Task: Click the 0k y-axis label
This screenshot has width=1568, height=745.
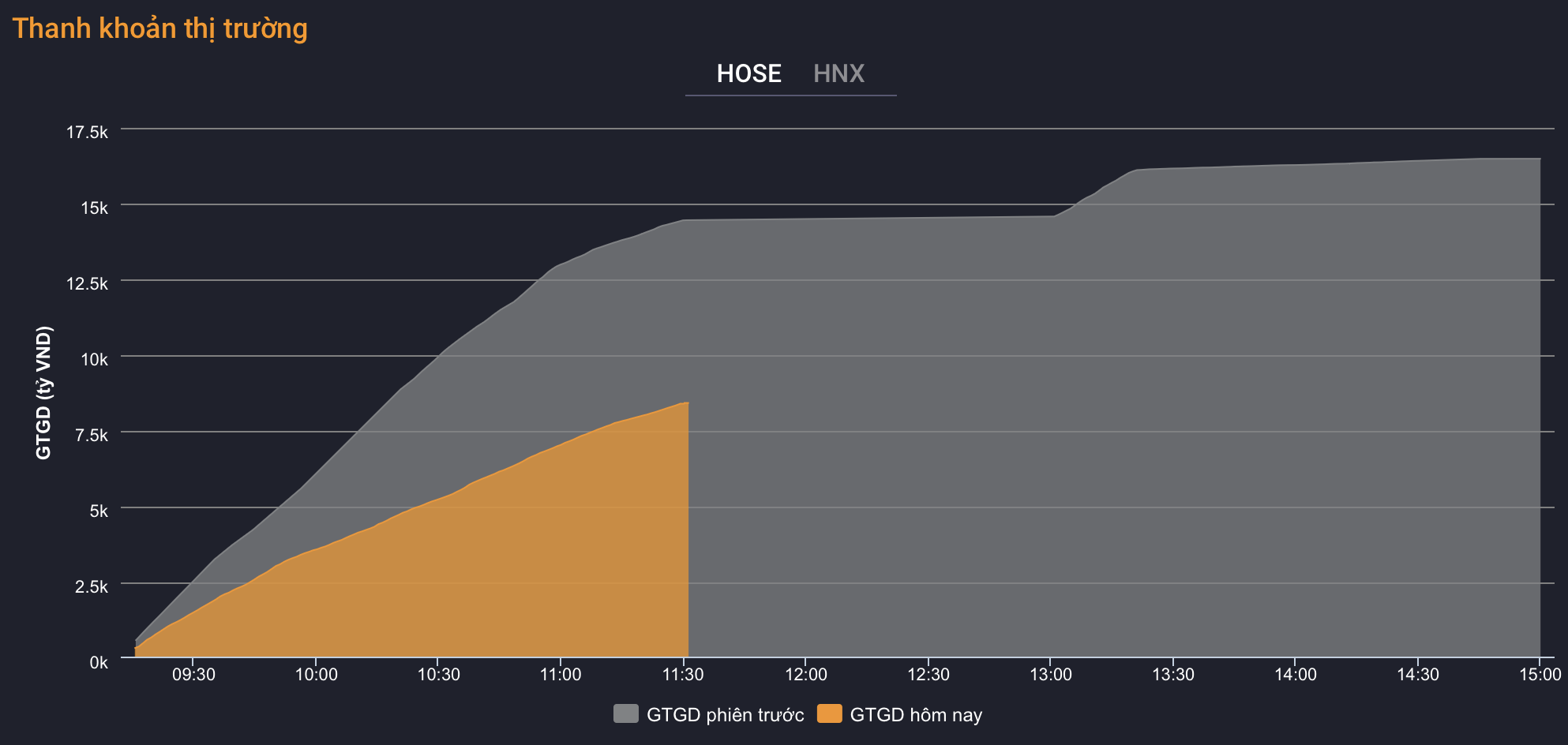Action: (x=99, y=663)
